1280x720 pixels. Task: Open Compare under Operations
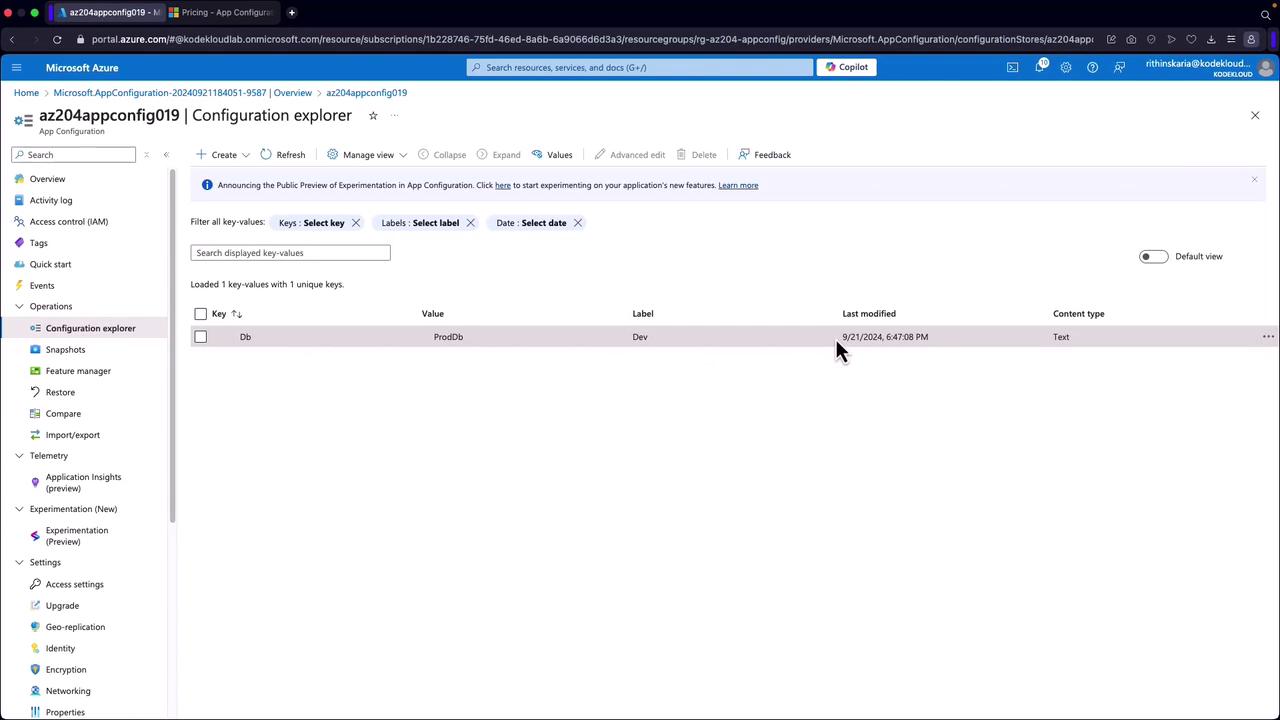[x=63, y=414]
